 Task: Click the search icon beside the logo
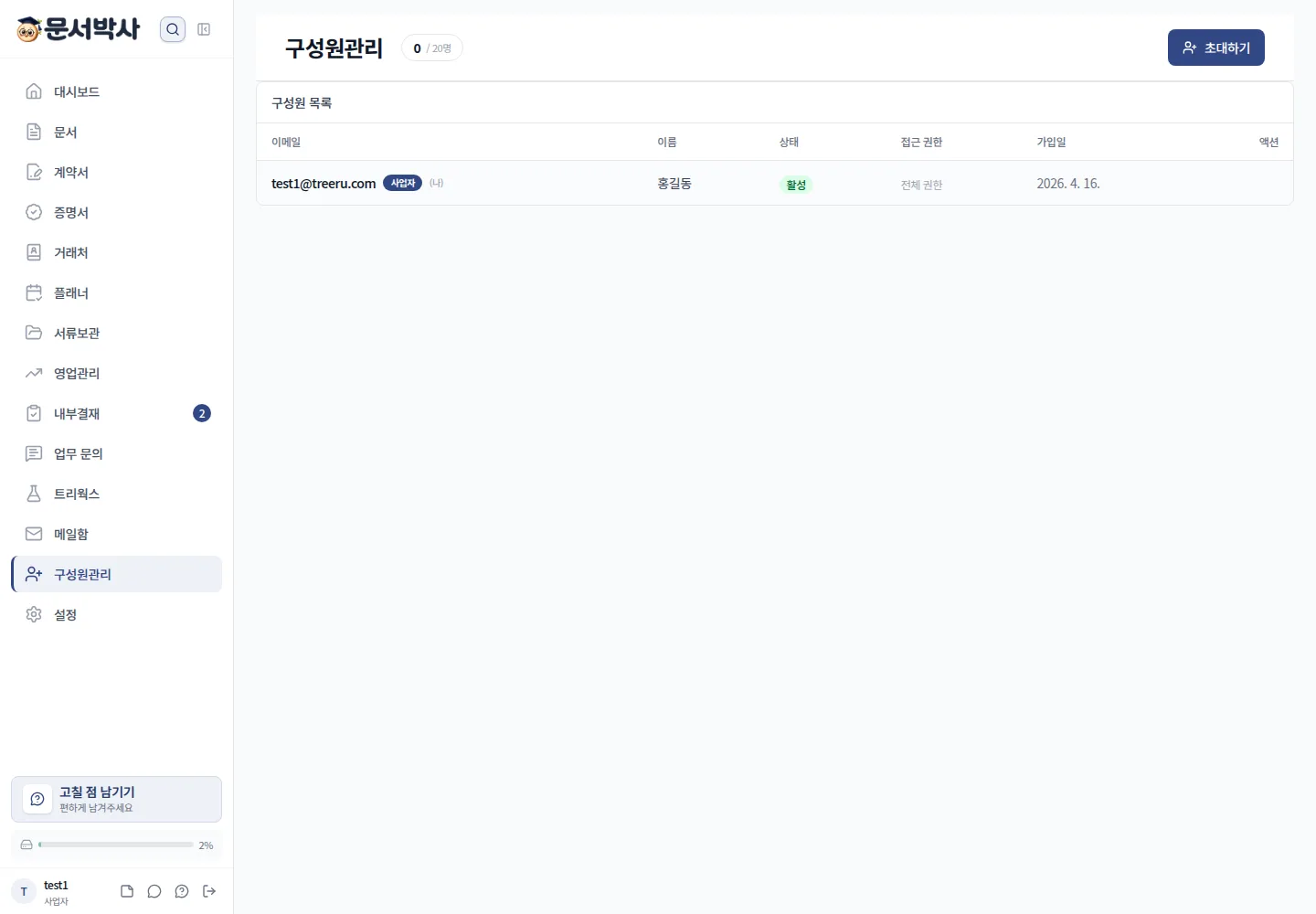pyautogui.click(x=173, y=29)
